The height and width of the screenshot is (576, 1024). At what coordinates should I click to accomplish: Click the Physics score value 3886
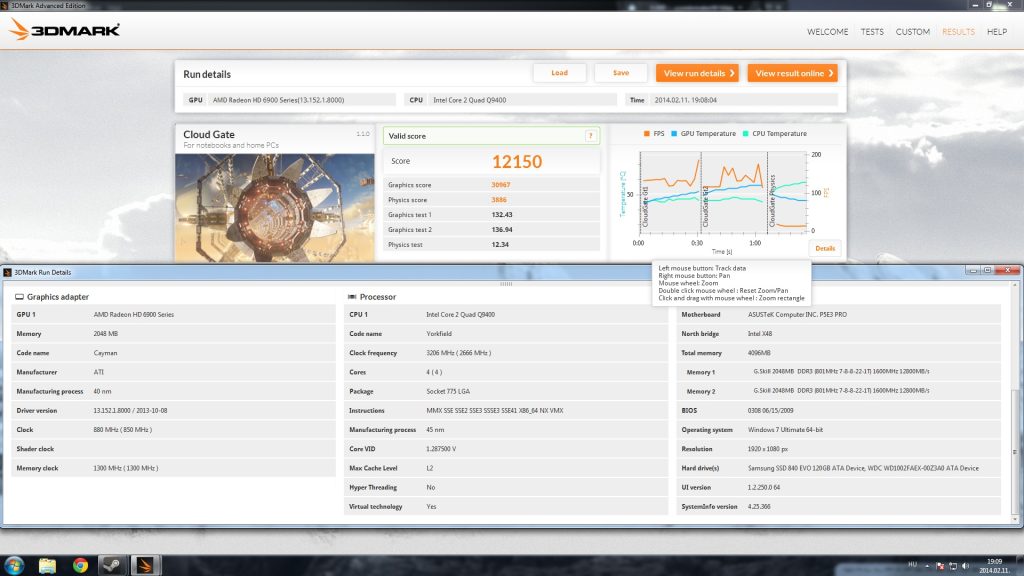(x=499, y=200)
